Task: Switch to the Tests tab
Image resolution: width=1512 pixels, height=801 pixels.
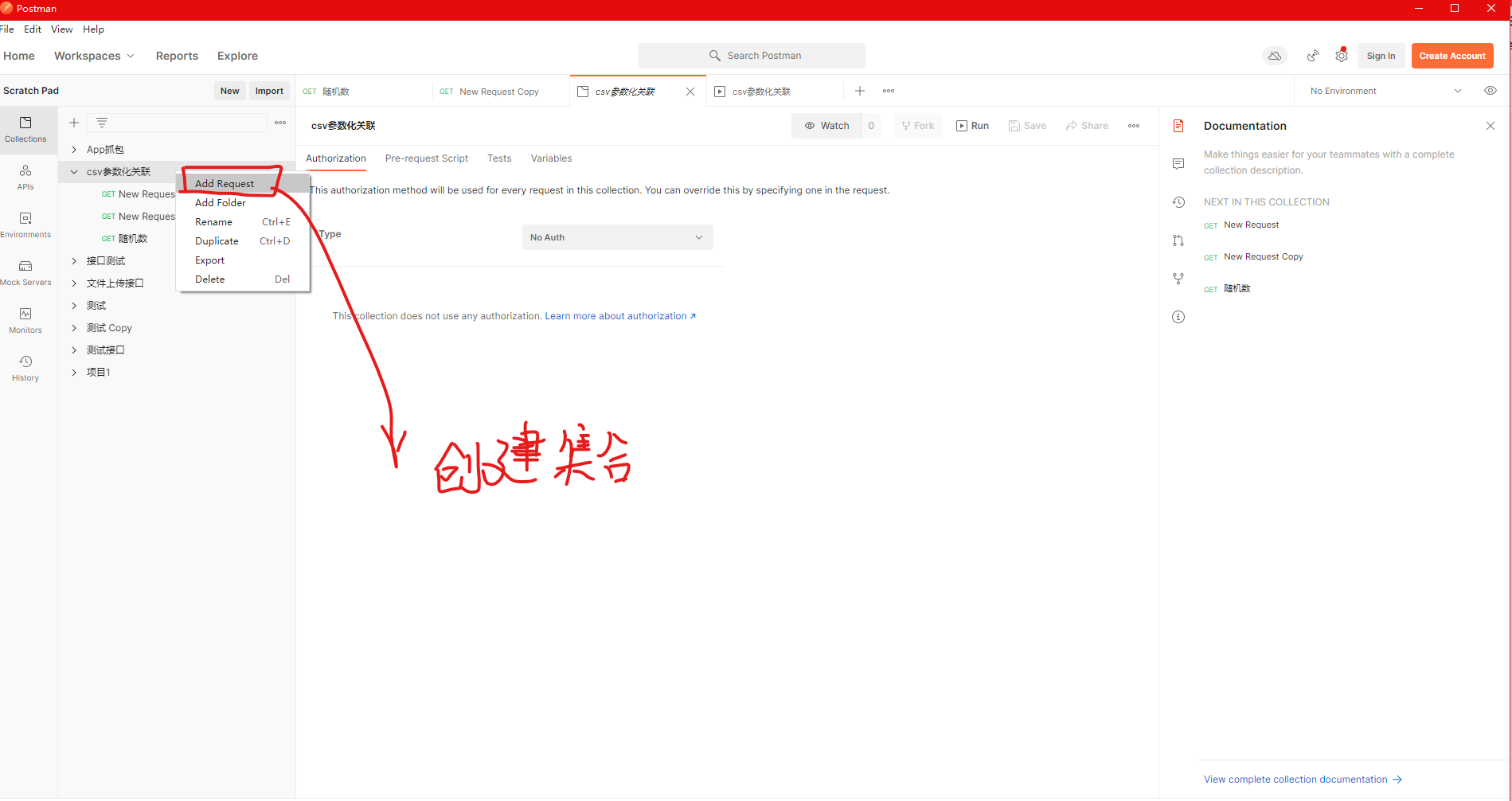Action: 498,158
